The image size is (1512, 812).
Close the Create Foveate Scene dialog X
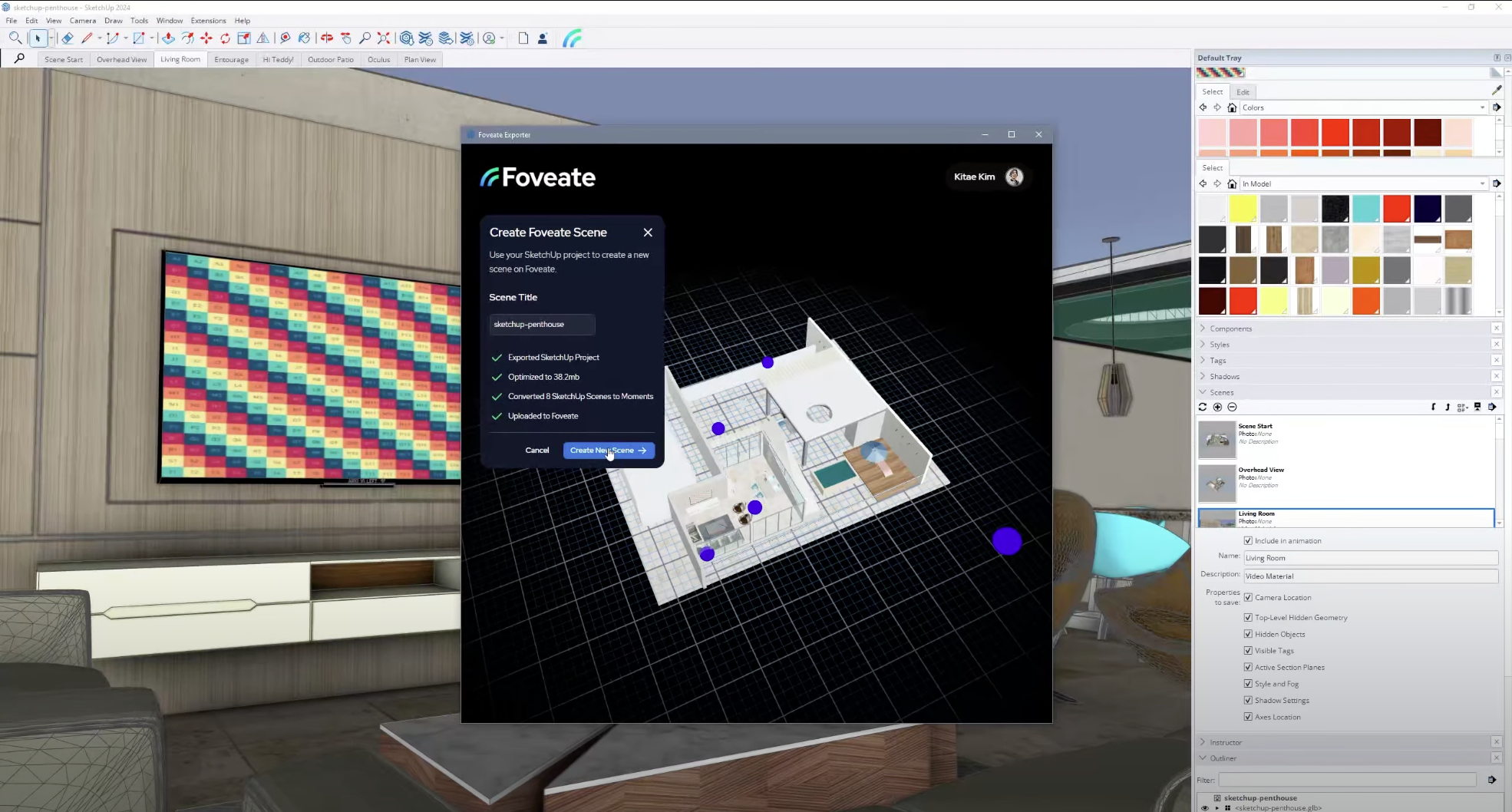point(648,233)
